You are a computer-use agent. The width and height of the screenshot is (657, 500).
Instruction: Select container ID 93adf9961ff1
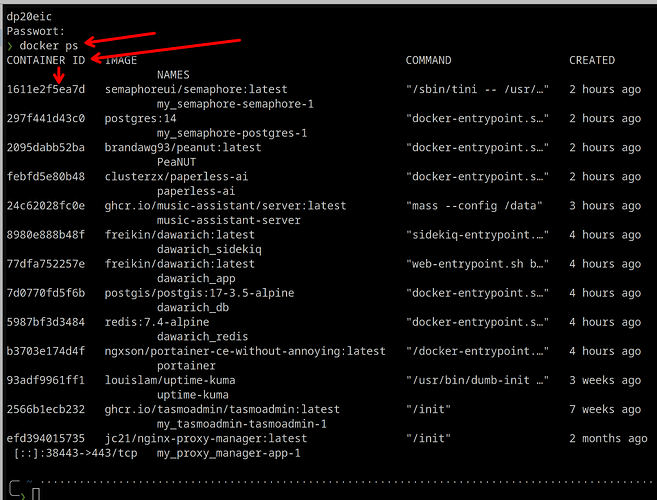pyautogui.click(x=46, y=381)
